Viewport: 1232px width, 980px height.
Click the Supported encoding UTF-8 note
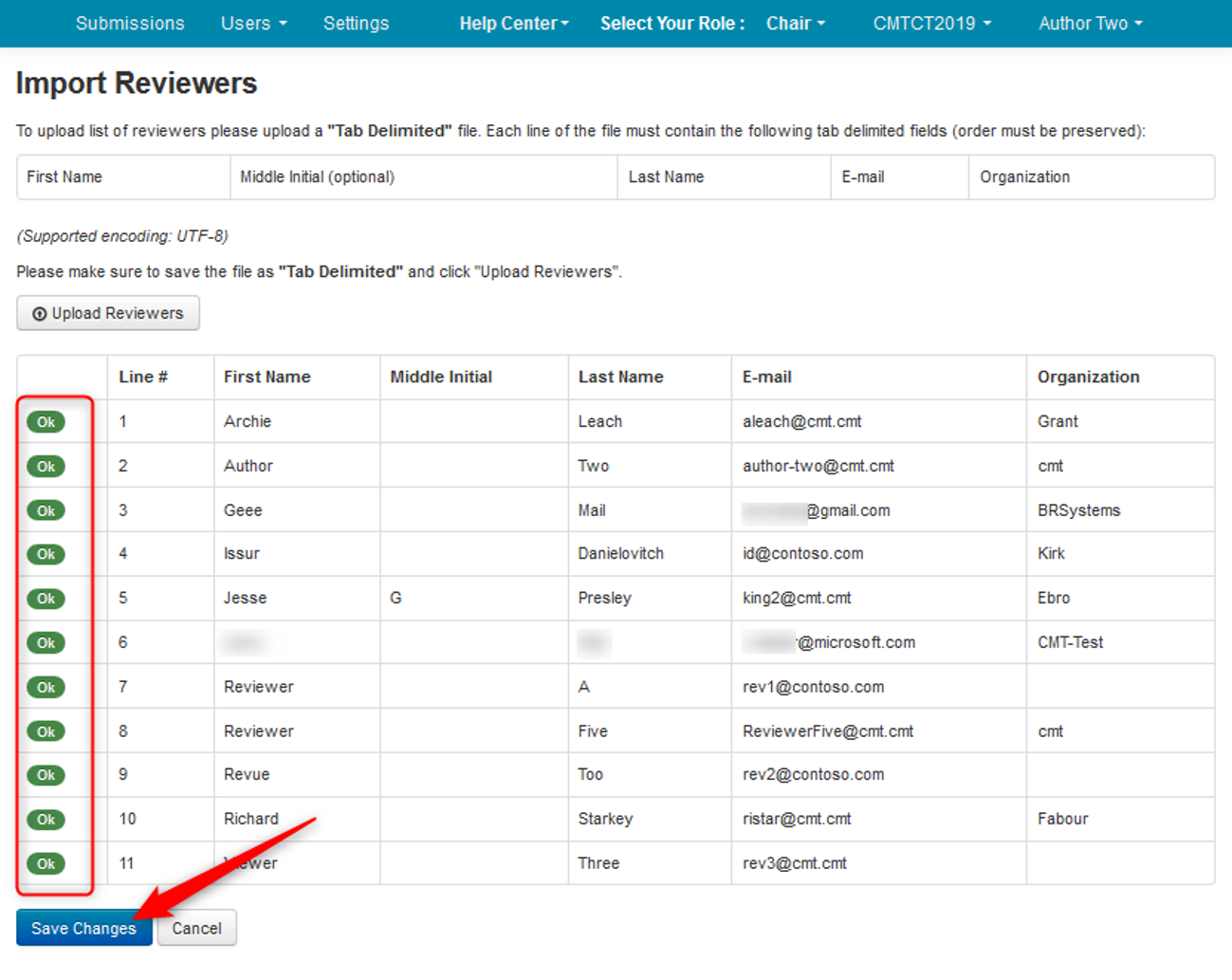[x=122, y=236]
